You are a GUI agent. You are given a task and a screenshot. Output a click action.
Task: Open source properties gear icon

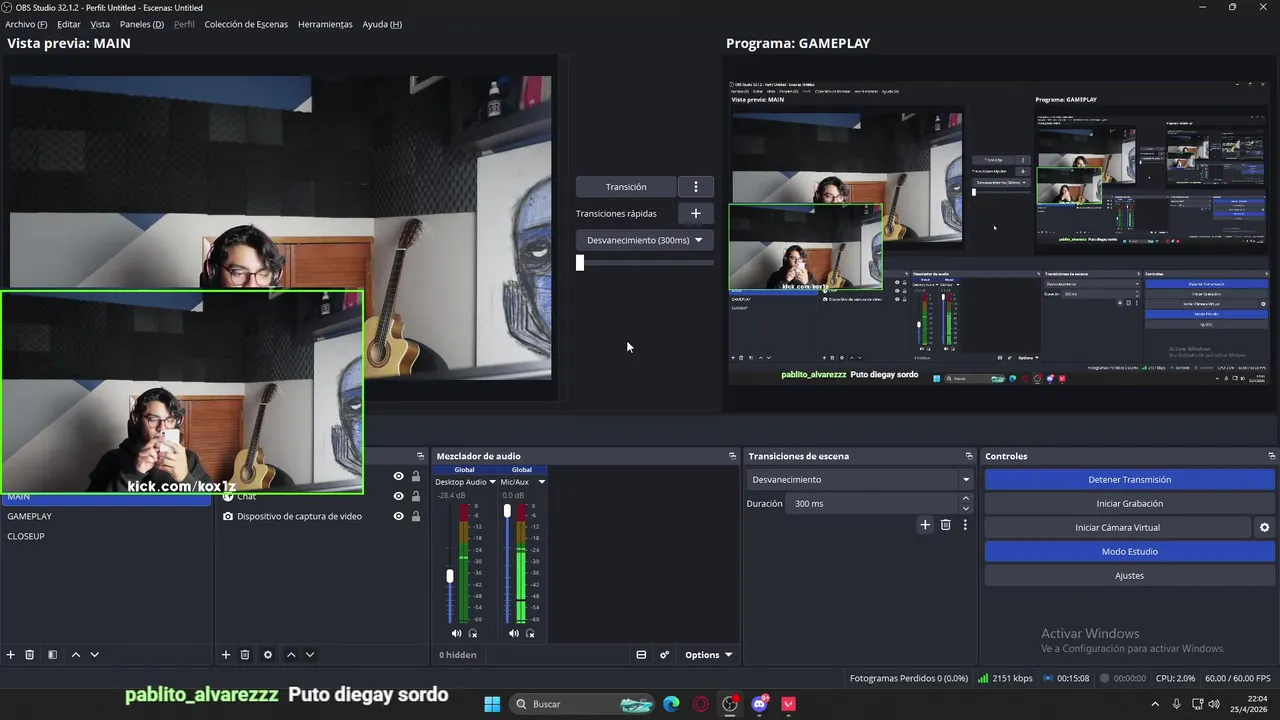[x=267, y=655]
